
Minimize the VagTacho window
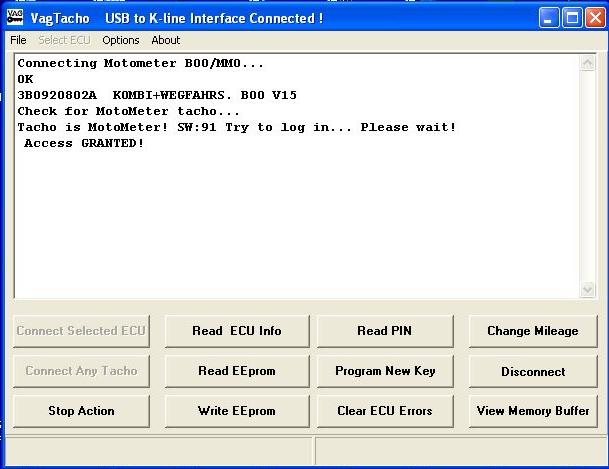coord(548,17)
